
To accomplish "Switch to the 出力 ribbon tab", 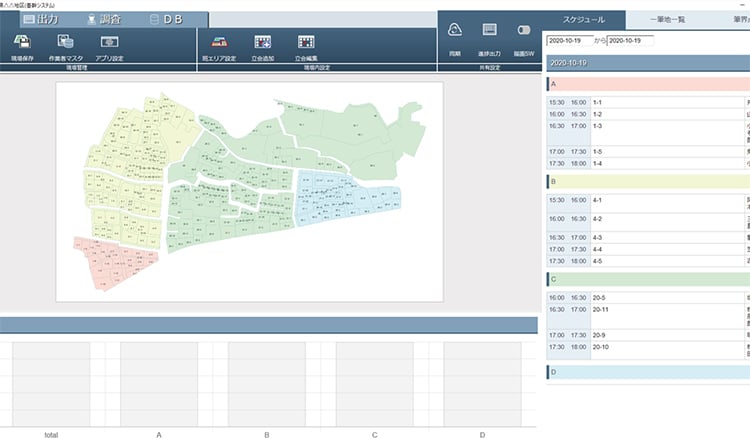I will coord(41,19).
